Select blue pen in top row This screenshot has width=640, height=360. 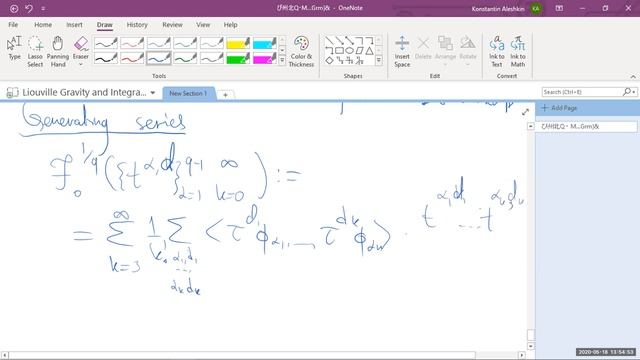(x=158, y=43)
